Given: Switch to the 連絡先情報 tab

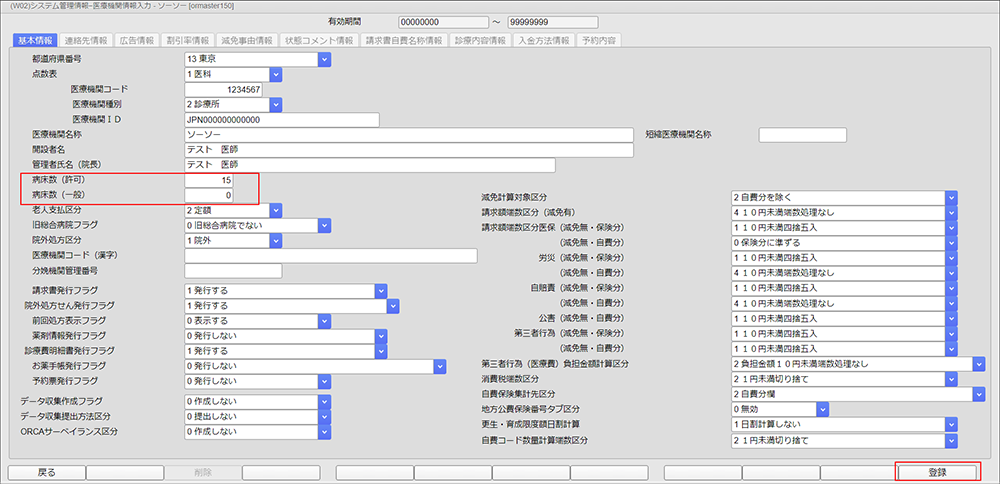Looking at the screenshot, I should [85, 41].
